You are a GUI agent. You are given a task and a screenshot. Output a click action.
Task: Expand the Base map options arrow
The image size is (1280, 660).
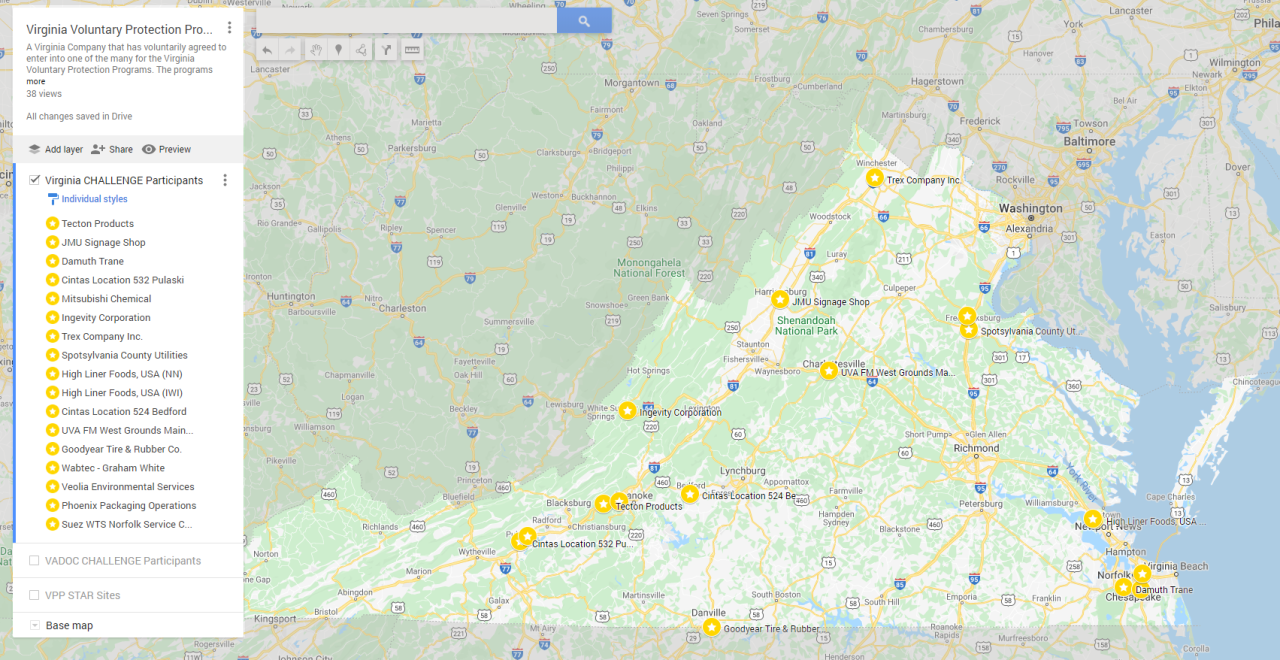pyautogui.click(x=35, y=626)
